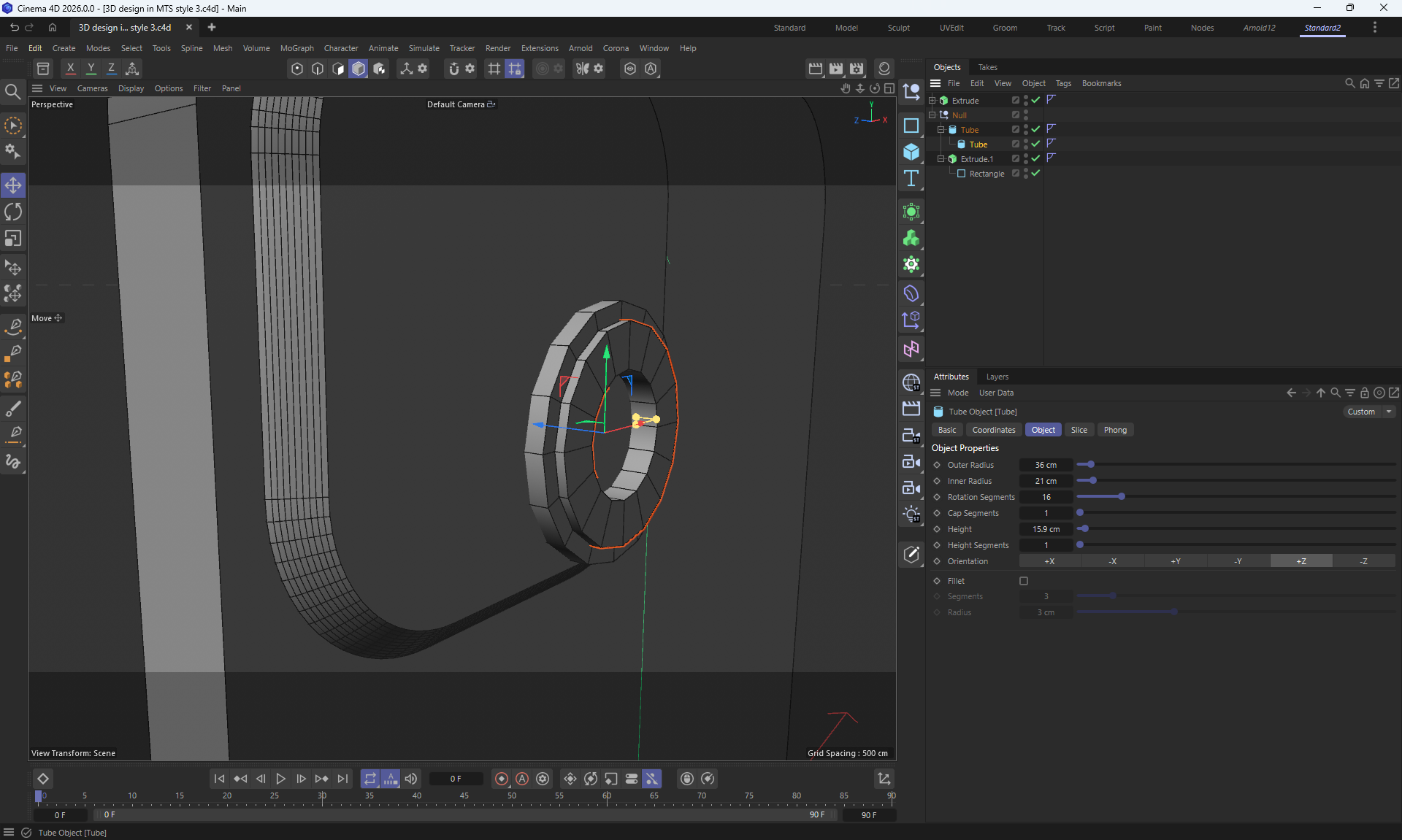Adjust the Rotation Segments slider
The width and height of the screenshot is (1402, 840).
coord(1122,497)
